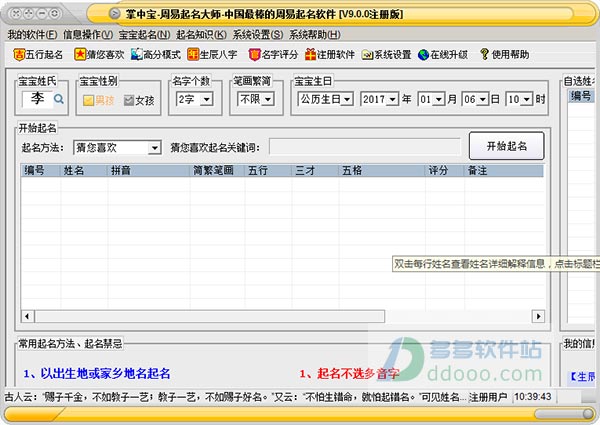Screen dimensions: 600x425
Task: Open the year 2017 dropdown
Action: tap(393, 99)
